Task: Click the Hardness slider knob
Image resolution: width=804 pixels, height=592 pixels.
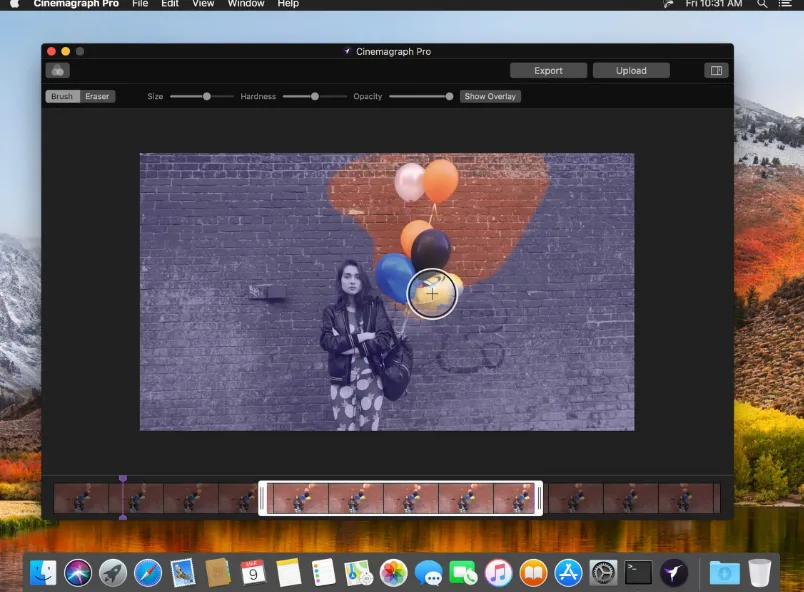Action: tap(315, 96)
